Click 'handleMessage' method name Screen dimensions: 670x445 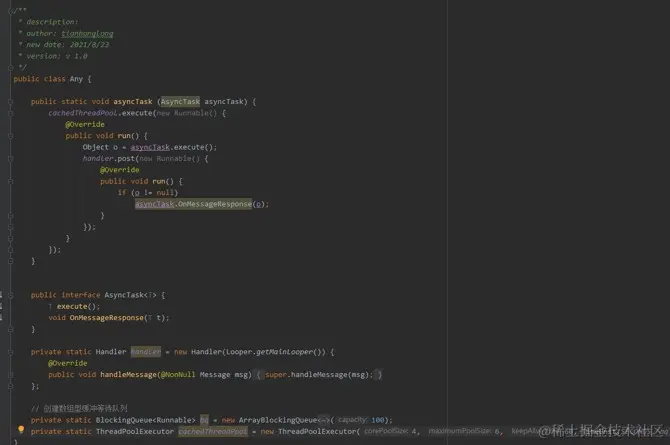tap(129, 374)
